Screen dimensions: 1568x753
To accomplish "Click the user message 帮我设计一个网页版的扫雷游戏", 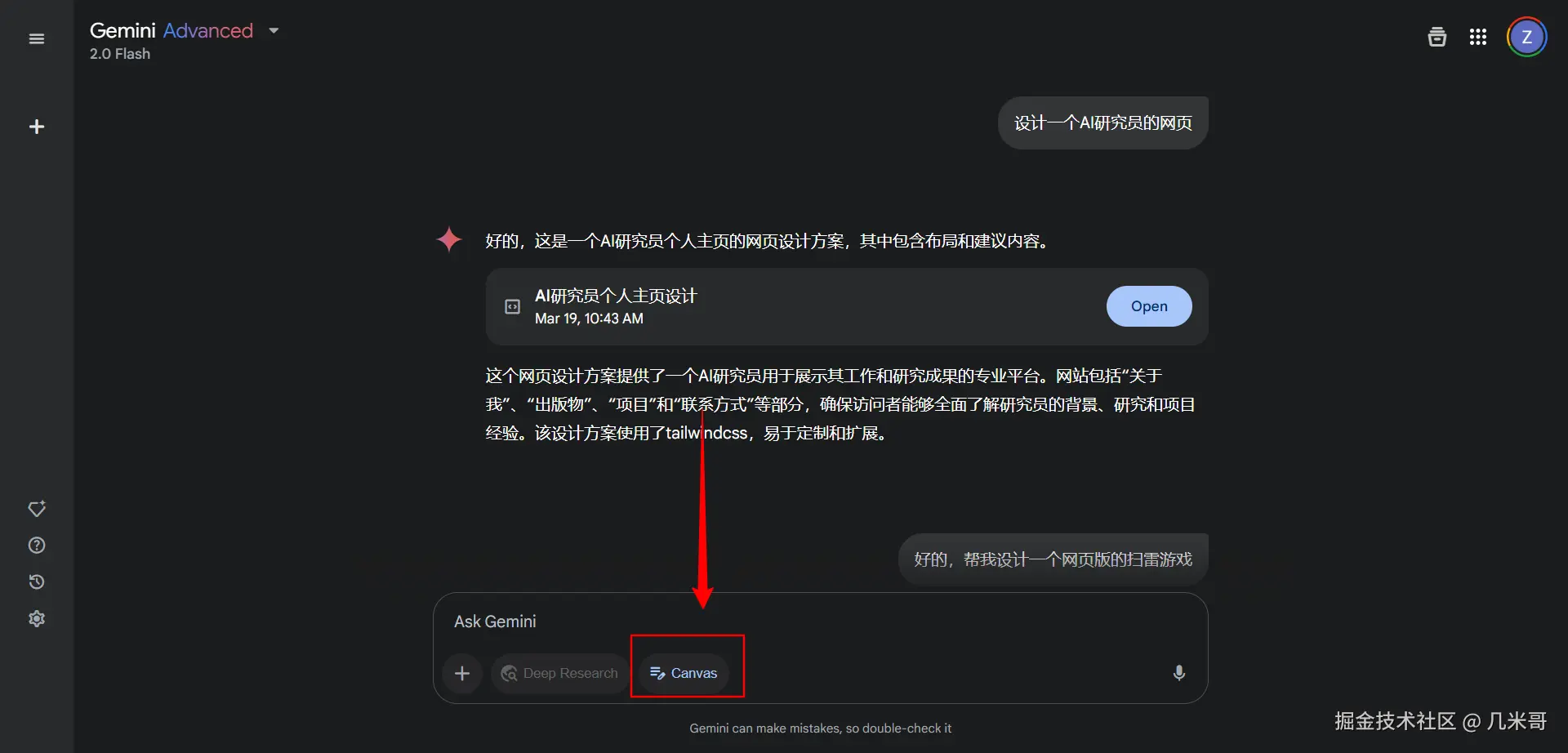I will click(x=1053, y=559).
